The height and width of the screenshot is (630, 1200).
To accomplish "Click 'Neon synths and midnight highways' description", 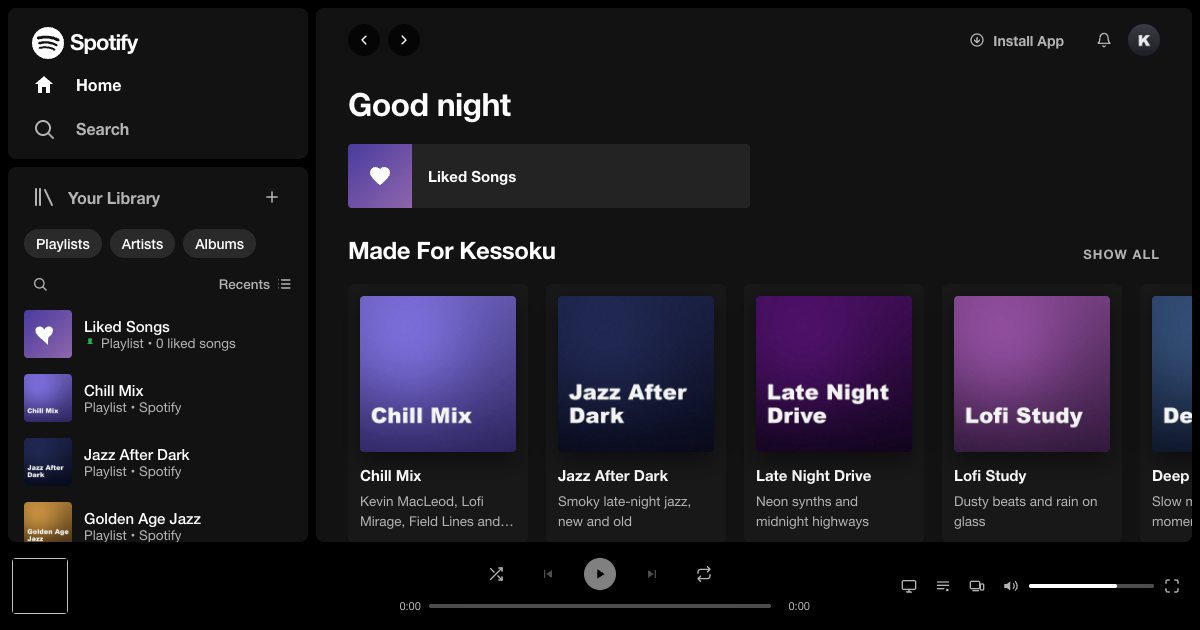I will (812, 511).
